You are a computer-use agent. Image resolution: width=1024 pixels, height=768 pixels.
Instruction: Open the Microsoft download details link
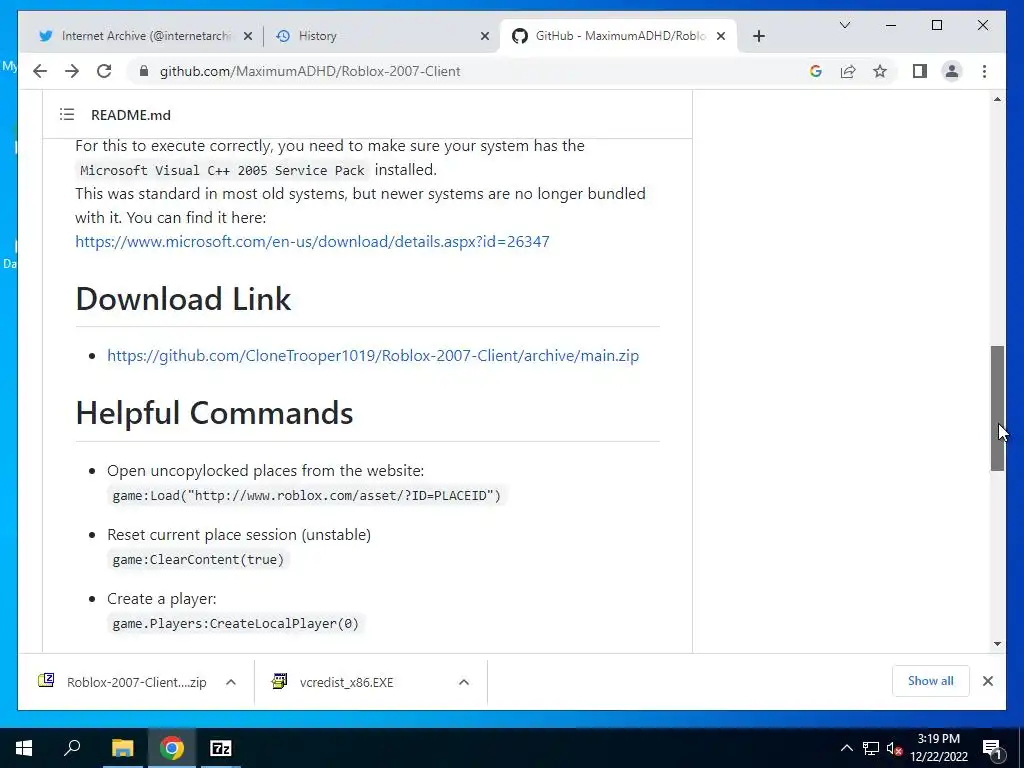tap(312, 242)
